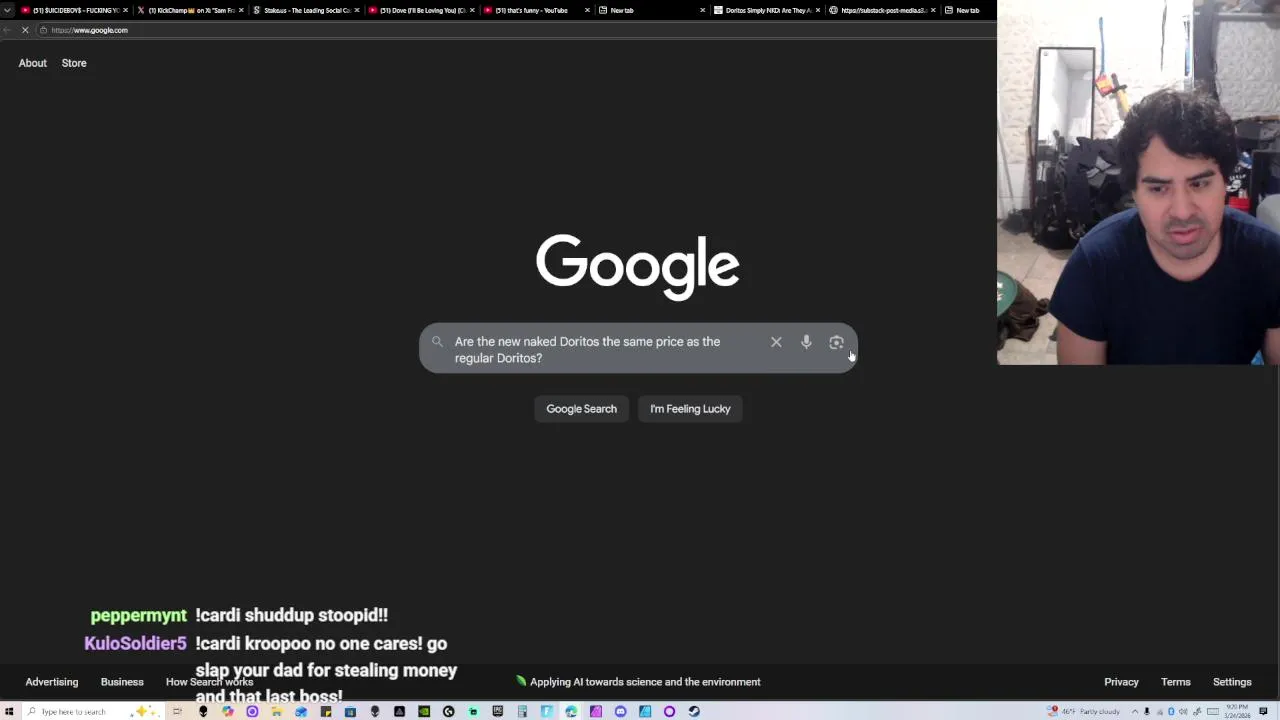Open Bluetooth from the system tray
Image resolution: width=1280 pixels, height=720 pixels.
click(1172, 711)
